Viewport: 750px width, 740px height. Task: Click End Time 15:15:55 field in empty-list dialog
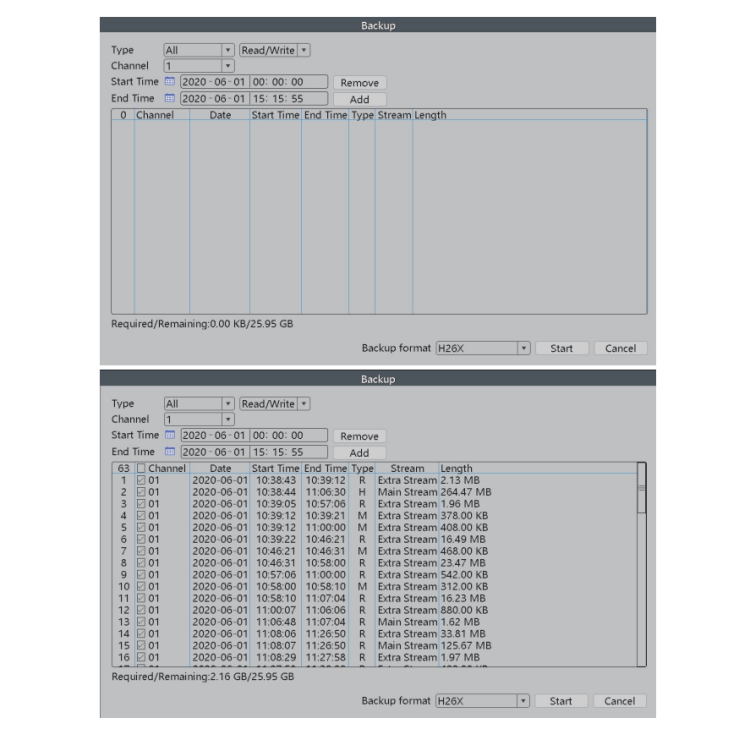[289, 99]
